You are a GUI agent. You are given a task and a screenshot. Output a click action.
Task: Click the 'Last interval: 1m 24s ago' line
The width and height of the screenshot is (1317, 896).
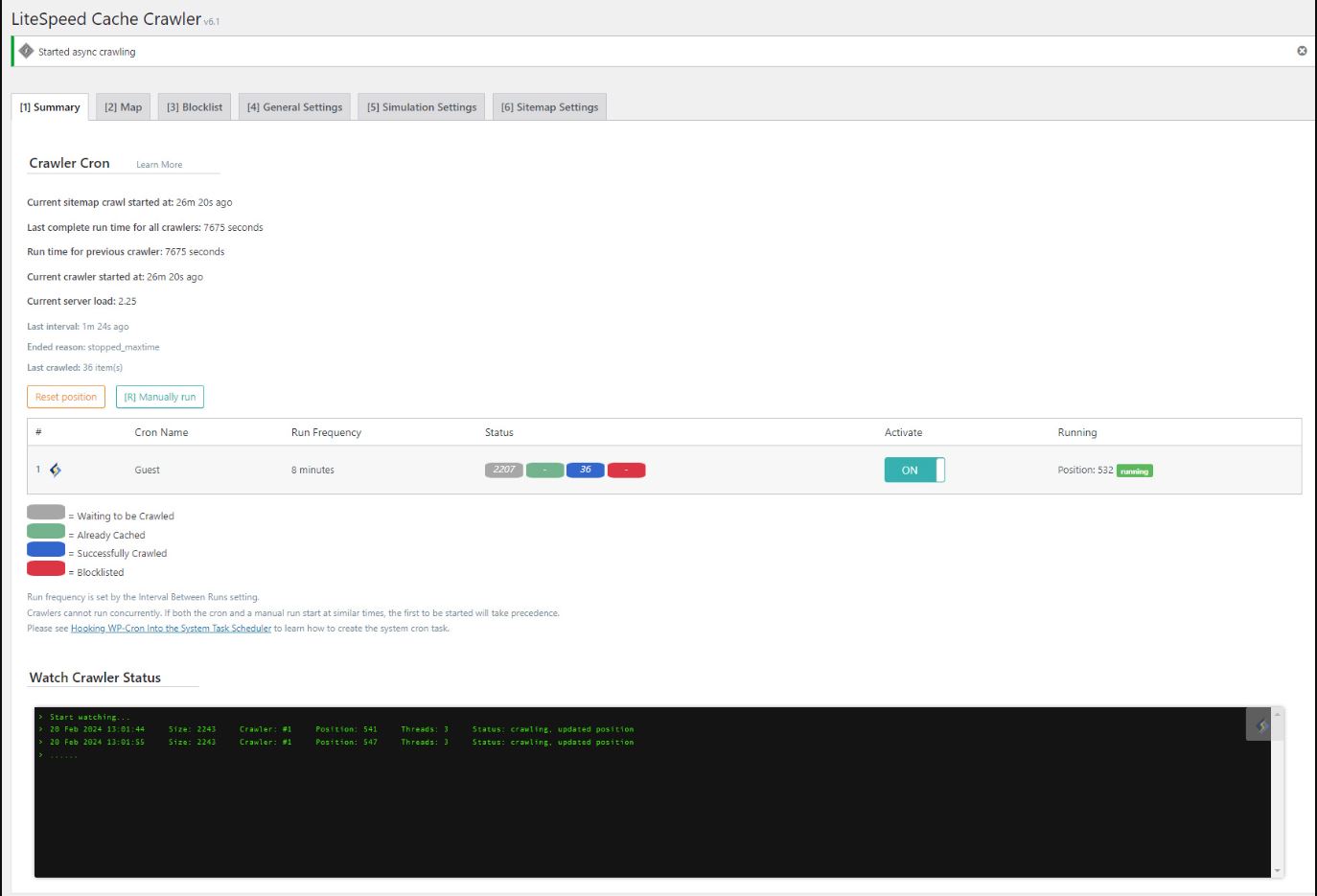click(x=78, y=327)
